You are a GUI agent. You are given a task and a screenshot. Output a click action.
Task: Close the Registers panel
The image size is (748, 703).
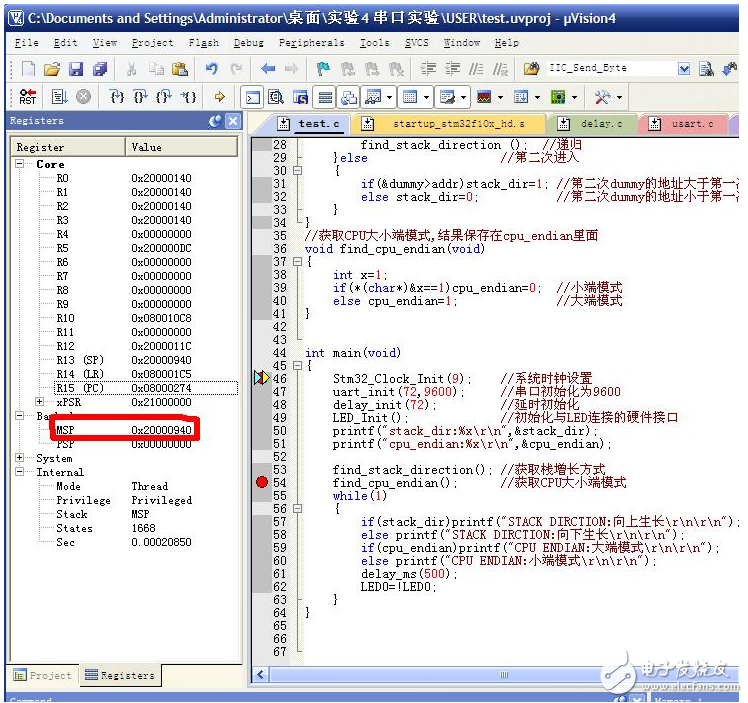(x=233, y=121)
